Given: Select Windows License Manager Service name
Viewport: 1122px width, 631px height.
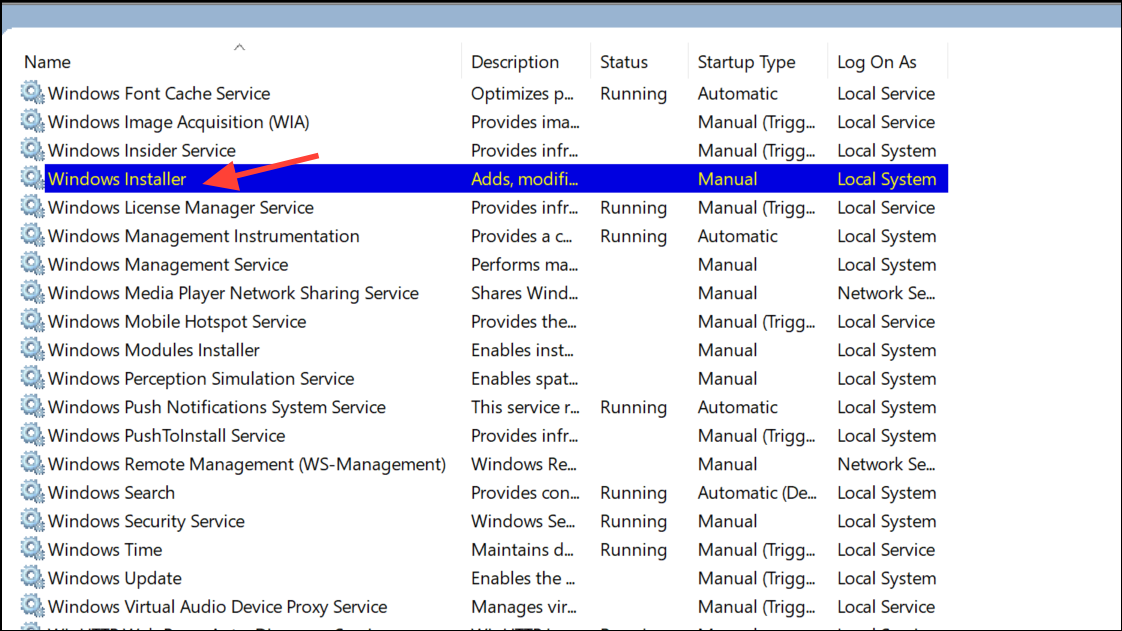Looking at the screenshot, I should click(181, 208).
